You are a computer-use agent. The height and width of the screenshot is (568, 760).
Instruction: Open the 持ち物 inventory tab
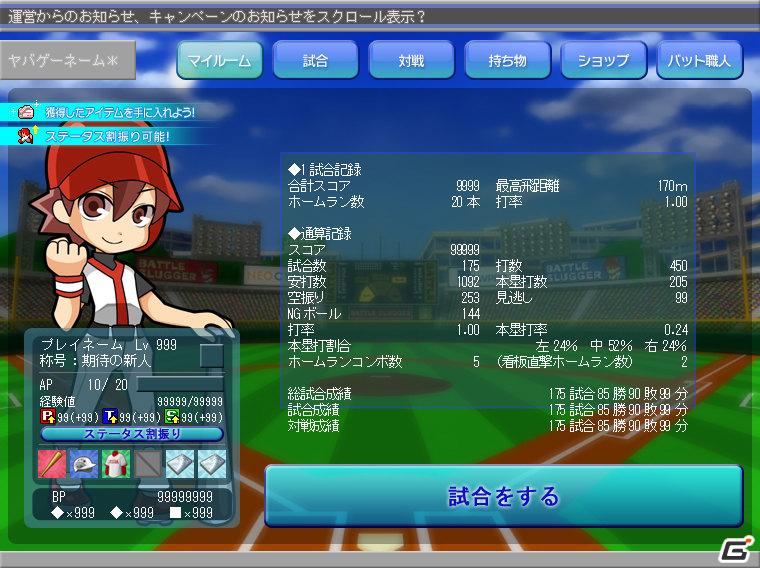tap(507, 61)
